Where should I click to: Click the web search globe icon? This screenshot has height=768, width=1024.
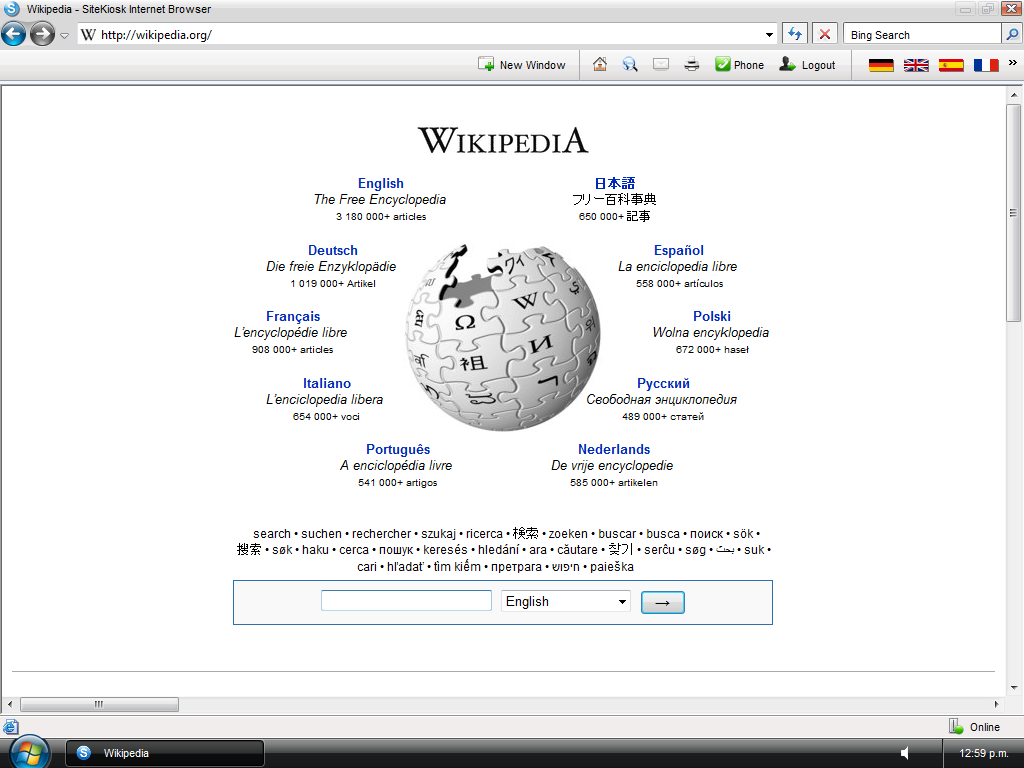(x=630, y=65)
